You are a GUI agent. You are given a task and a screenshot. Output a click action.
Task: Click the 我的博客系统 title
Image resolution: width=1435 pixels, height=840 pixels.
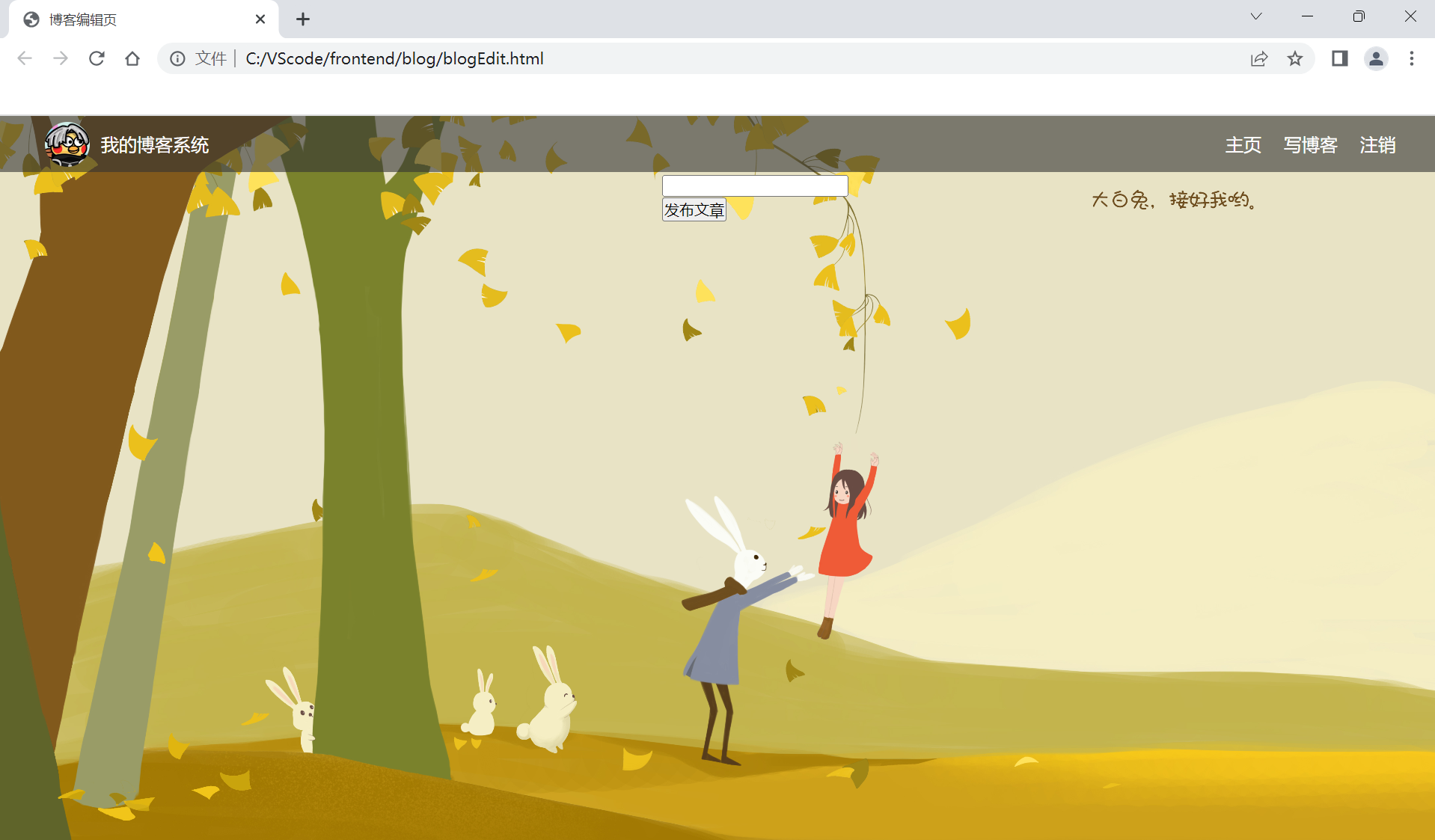click(x=155, y=145)
